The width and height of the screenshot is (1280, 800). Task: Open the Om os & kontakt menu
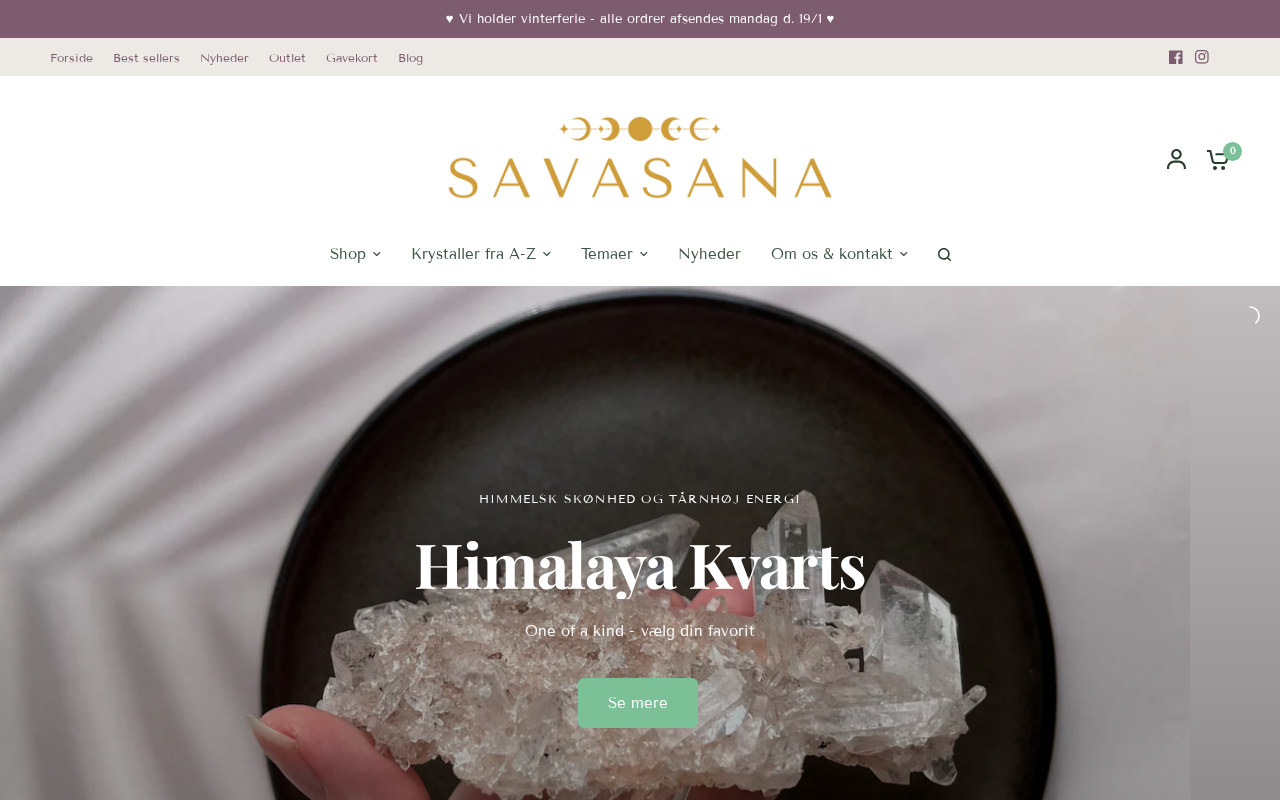coord(839,254)
